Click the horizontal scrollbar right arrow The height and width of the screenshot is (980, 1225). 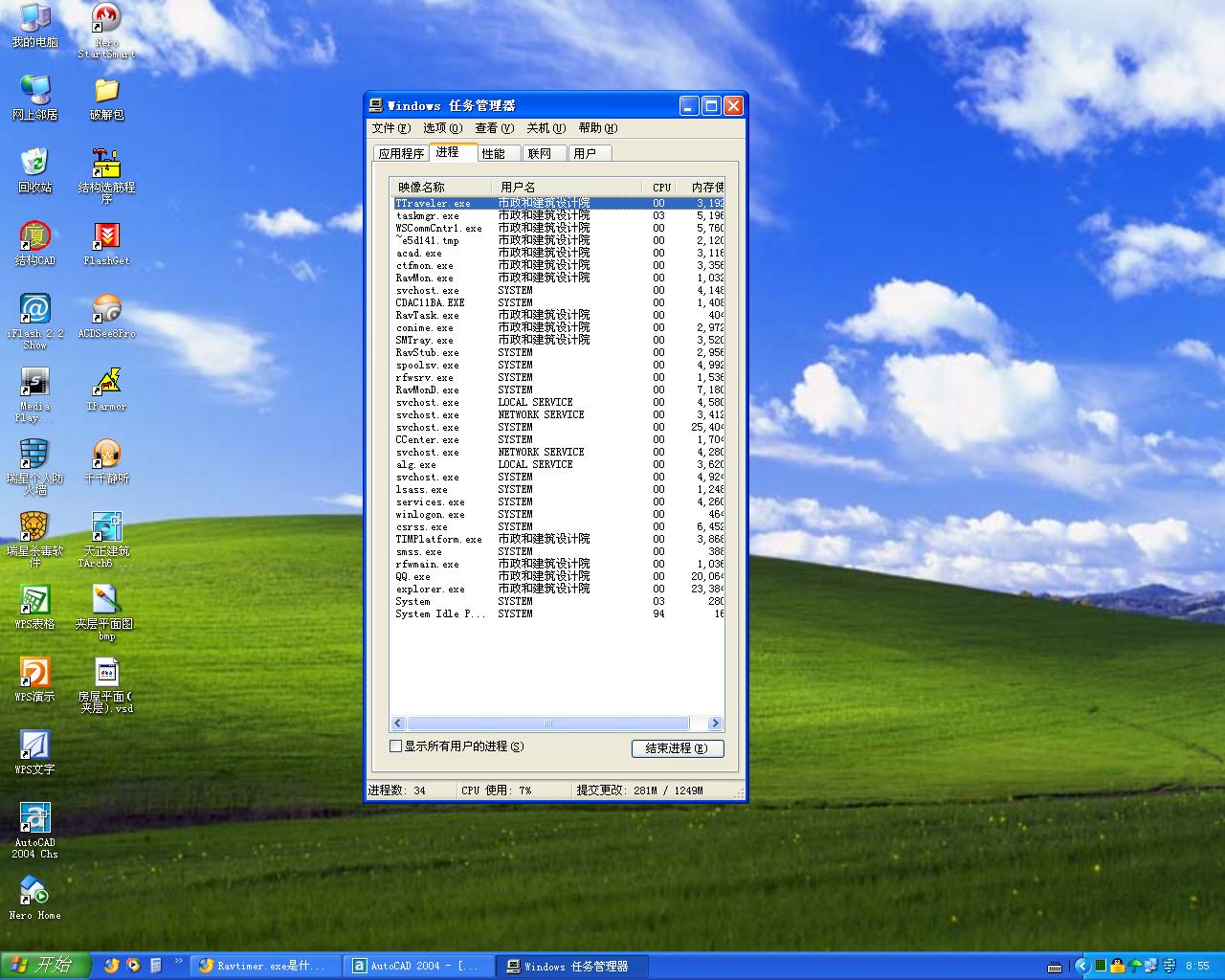[x=715, y=724]
